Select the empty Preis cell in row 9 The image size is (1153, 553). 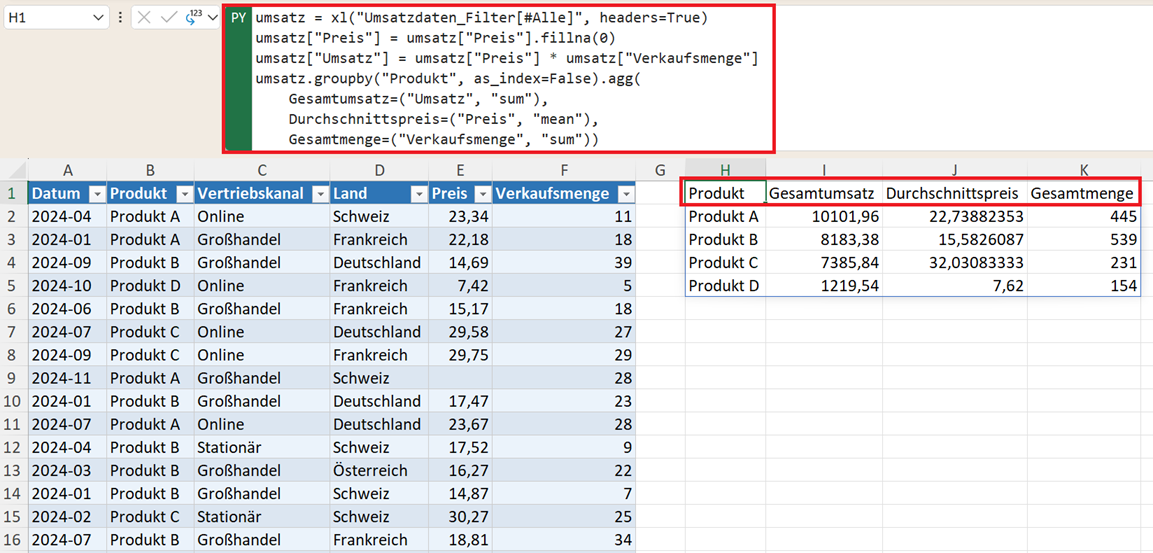(x=460, y=378)
